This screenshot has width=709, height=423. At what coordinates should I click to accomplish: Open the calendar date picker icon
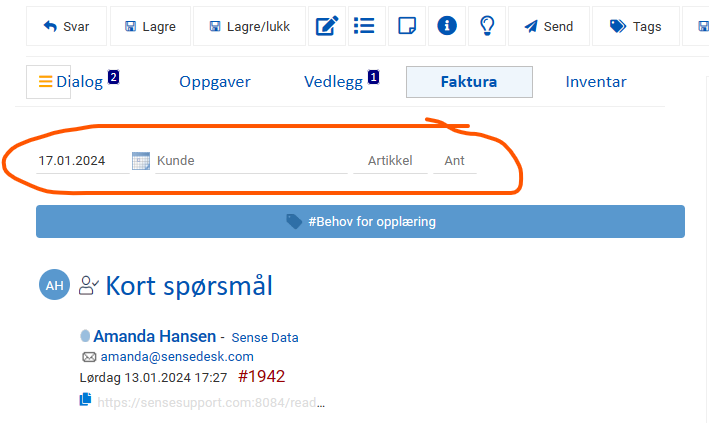point(141,161)
